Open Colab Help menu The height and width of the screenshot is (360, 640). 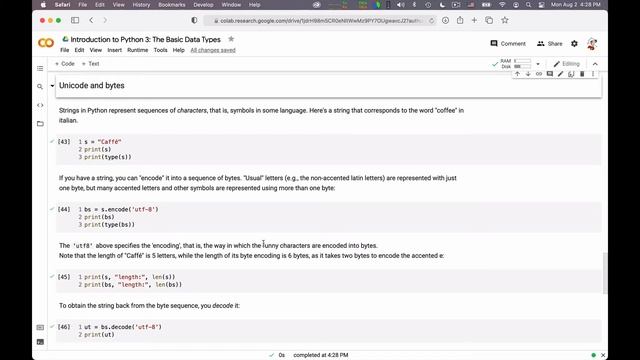click(178, 50)
